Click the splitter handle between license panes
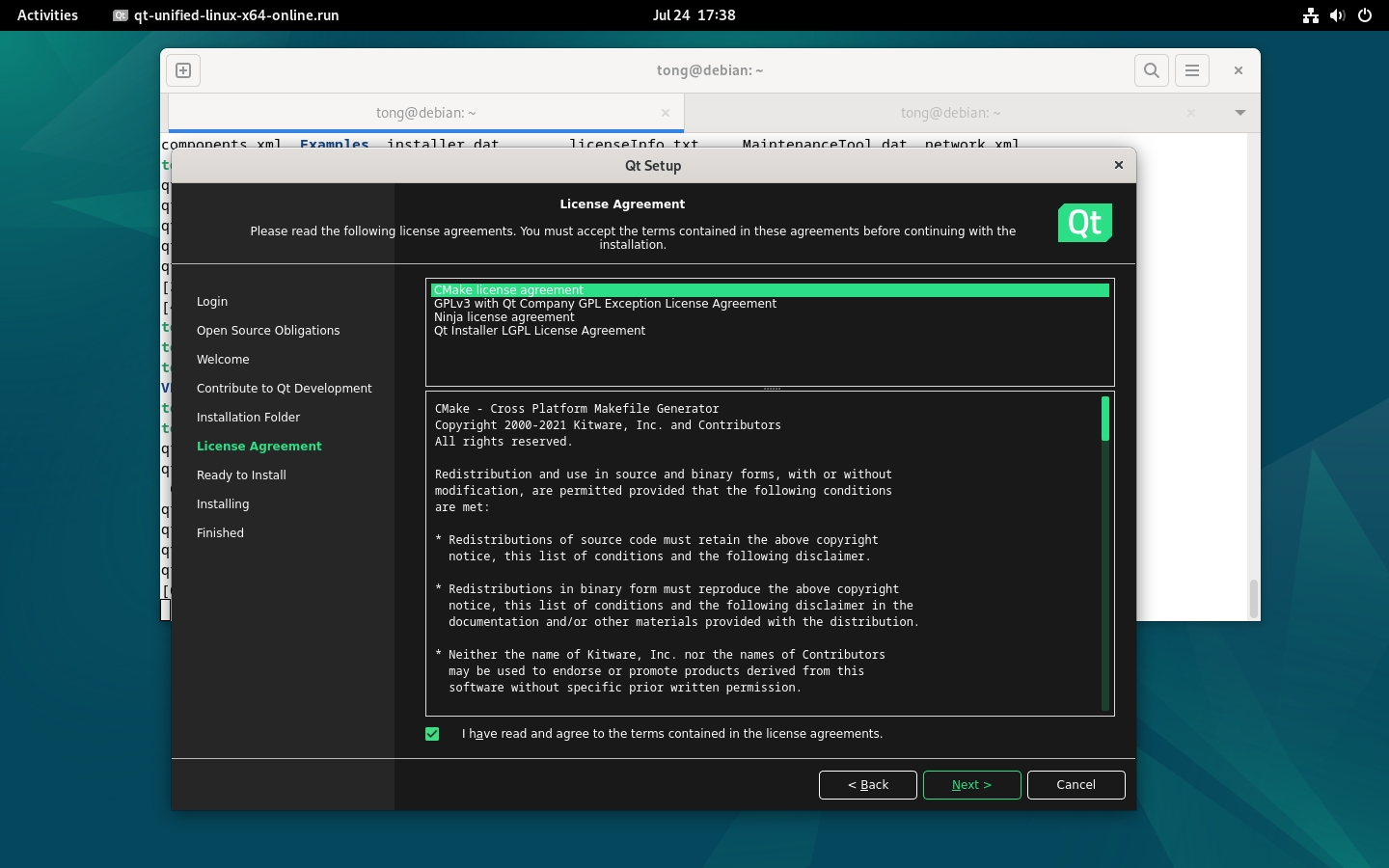Image resolution: width=1389 pixels, height=868 pixels. (x=772, y=389)
